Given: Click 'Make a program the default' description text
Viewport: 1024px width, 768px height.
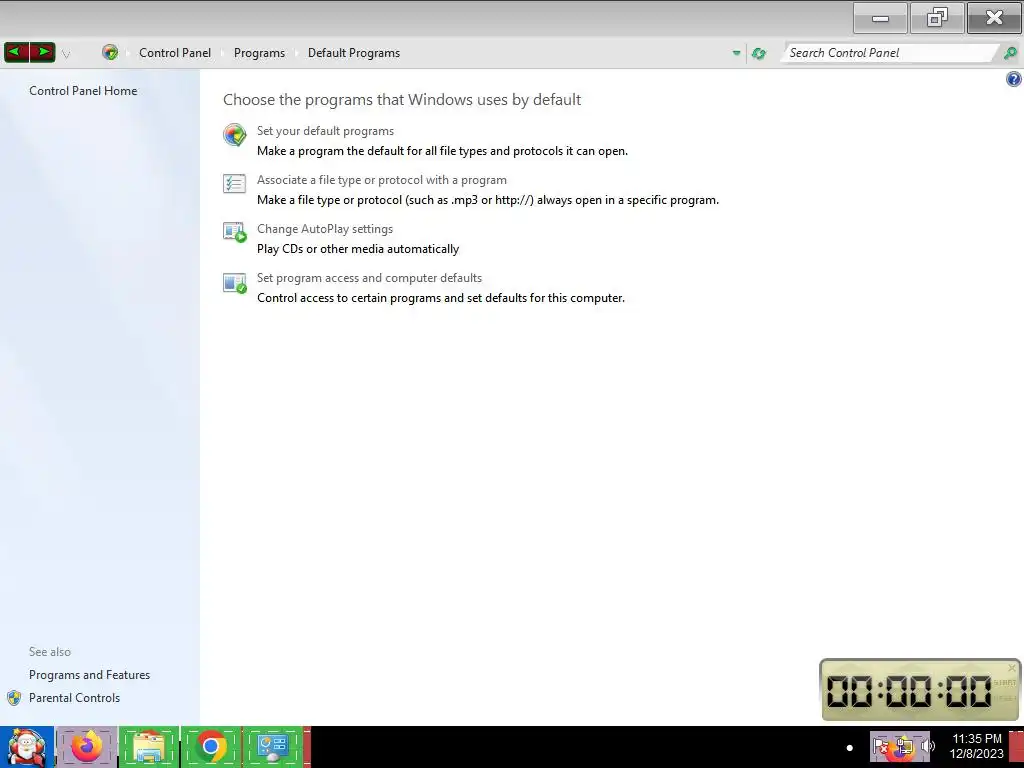Looking at the screenshot, I should (442, 151).
